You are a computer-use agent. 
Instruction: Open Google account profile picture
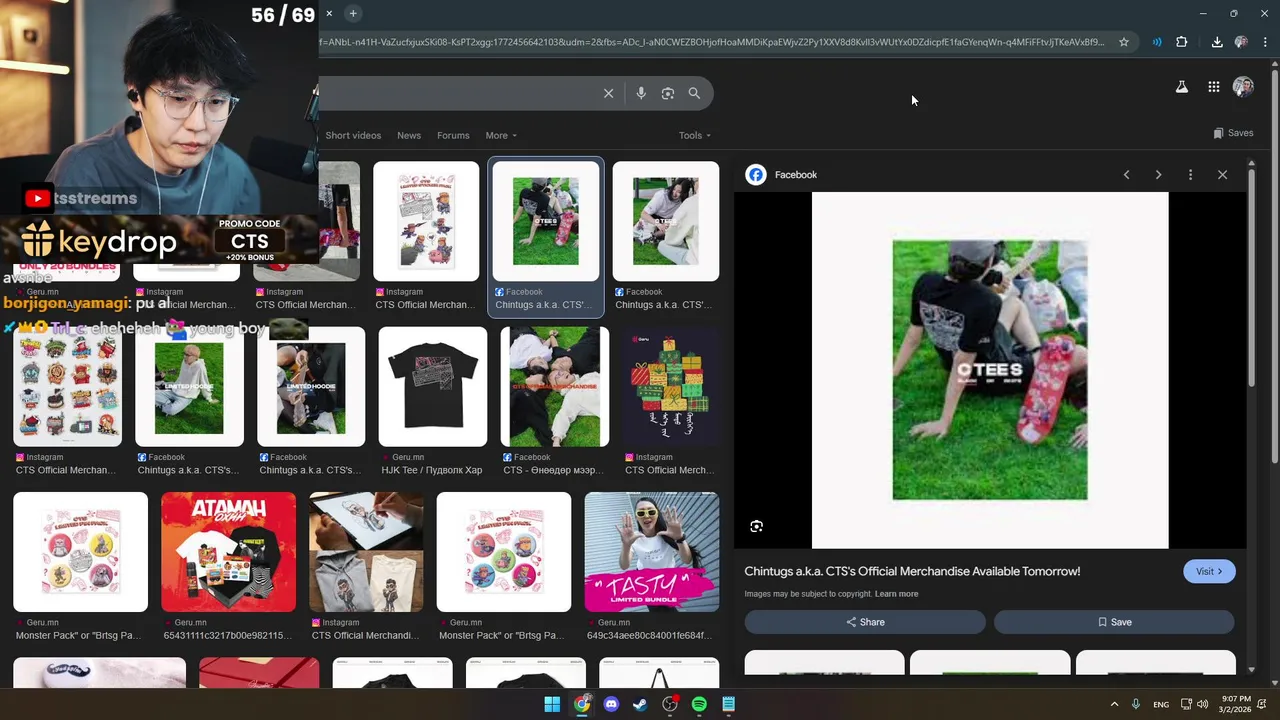pos(1243,87)
